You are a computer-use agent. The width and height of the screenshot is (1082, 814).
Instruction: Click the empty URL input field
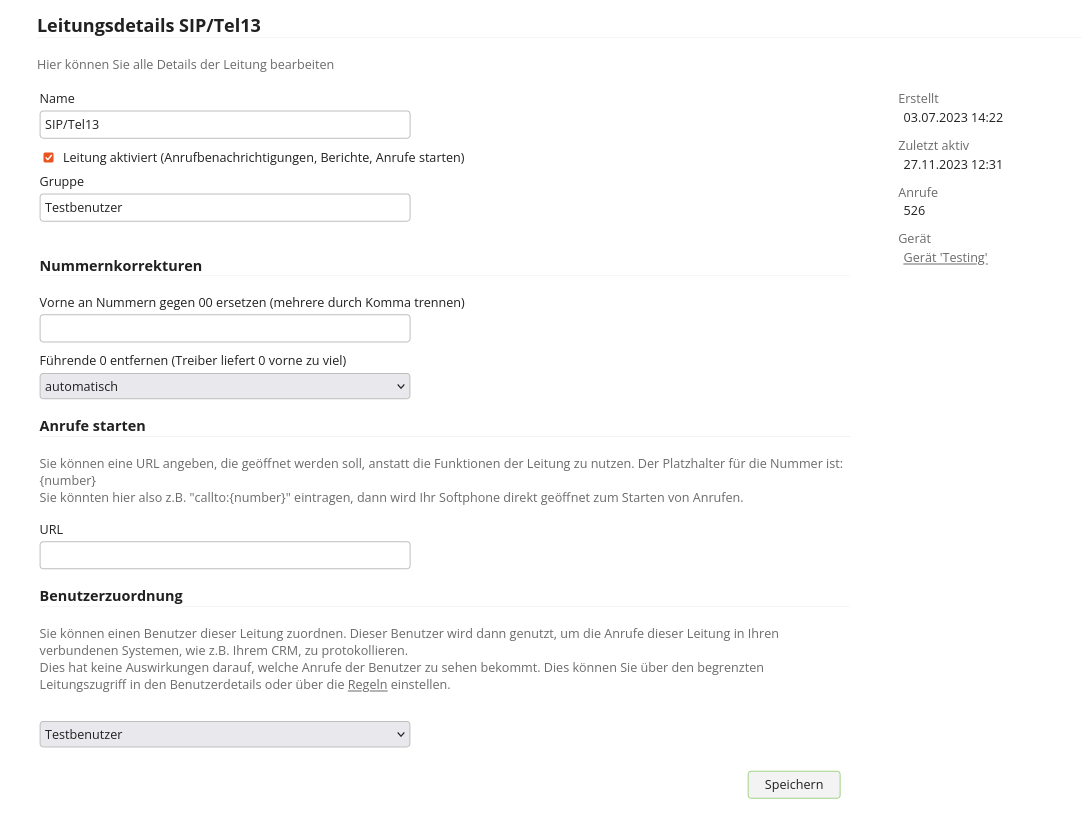click(224, 556)
